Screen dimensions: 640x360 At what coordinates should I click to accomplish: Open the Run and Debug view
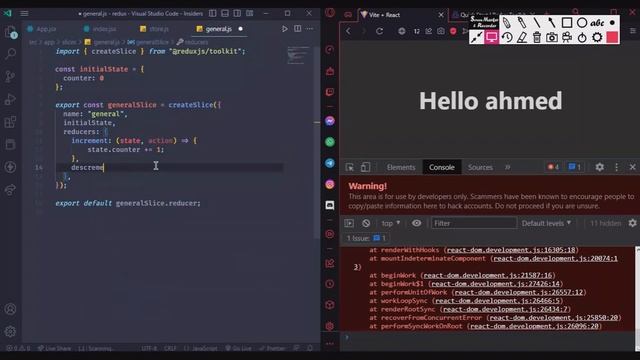click(x=10, y=99)
